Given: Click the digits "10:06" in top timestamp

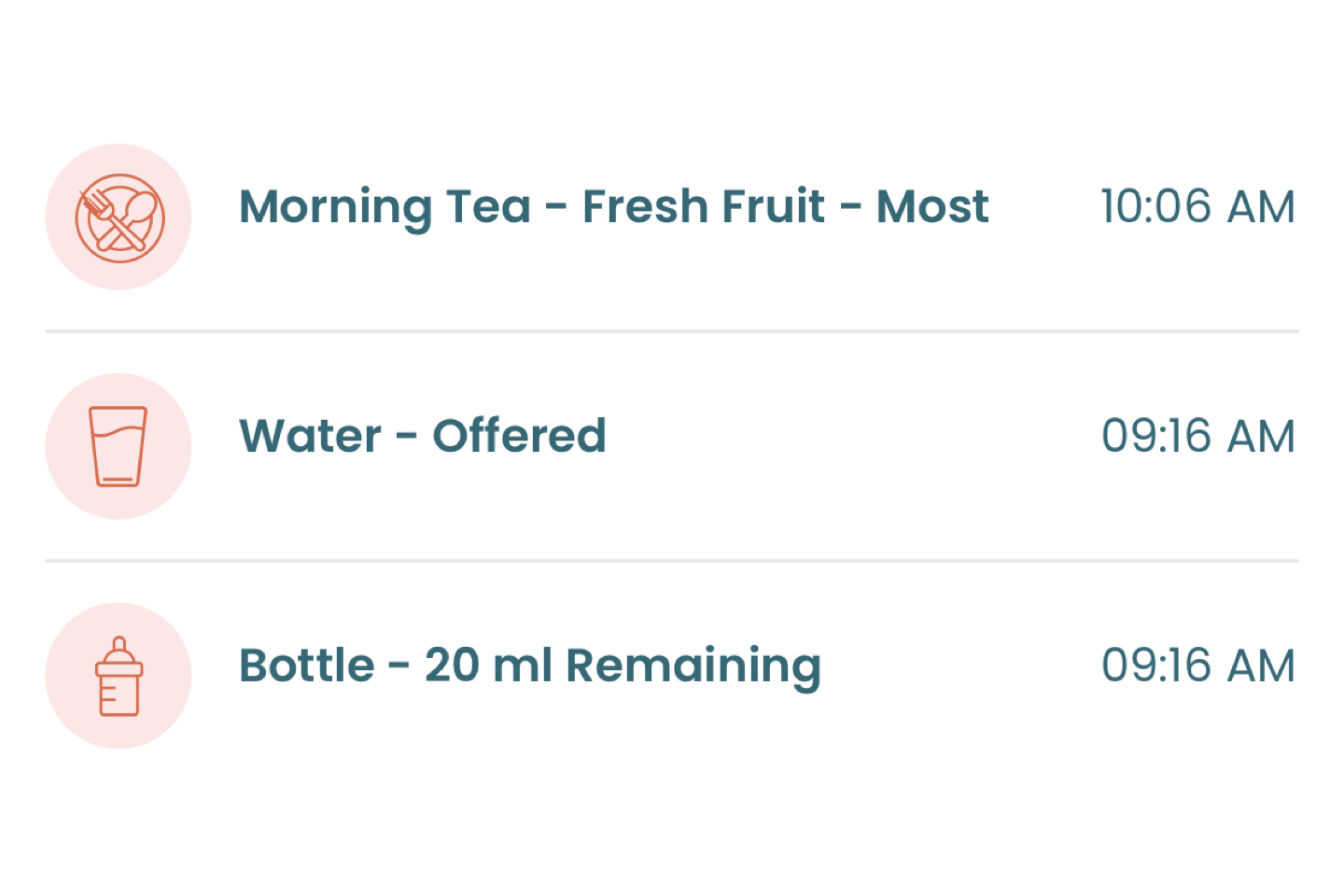Looking at the screenshot, I should point(1155,206).
